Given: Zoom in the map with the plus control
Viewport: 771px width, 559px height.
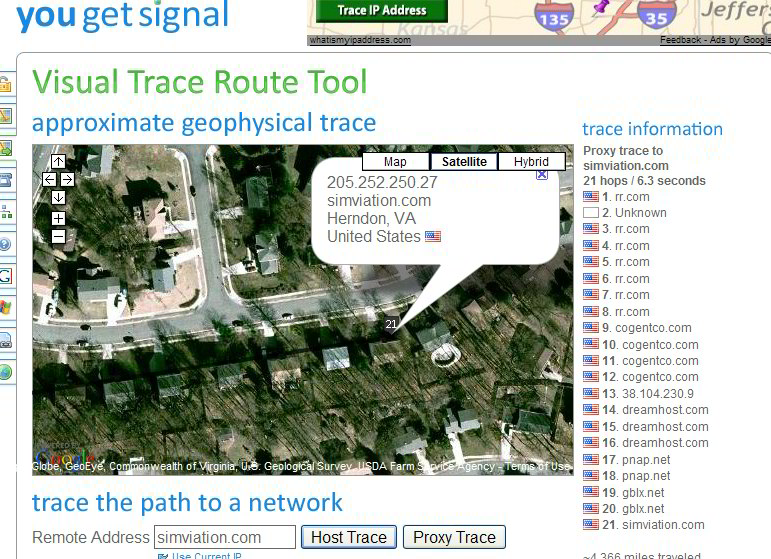Looking at the screenshot, I should pos(58,218).
